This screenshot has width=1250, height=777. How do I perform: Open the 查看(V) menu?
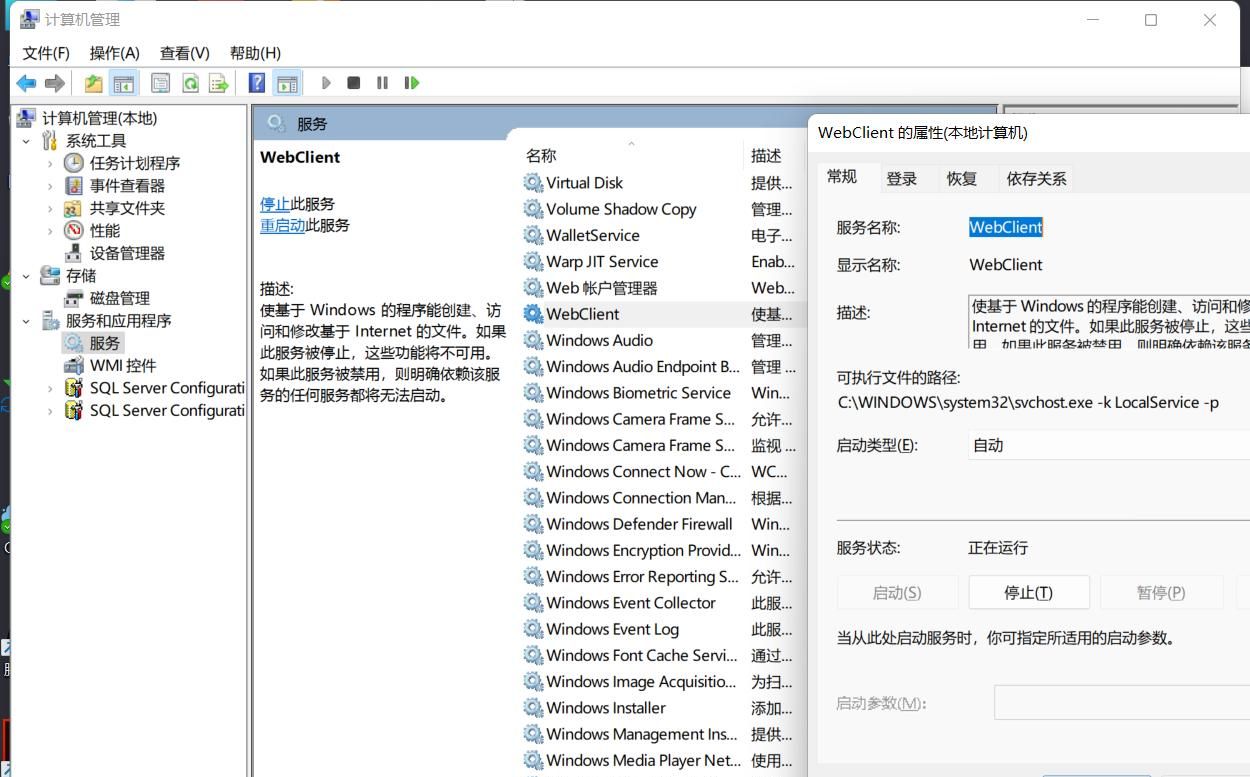(x=183, y=52)
